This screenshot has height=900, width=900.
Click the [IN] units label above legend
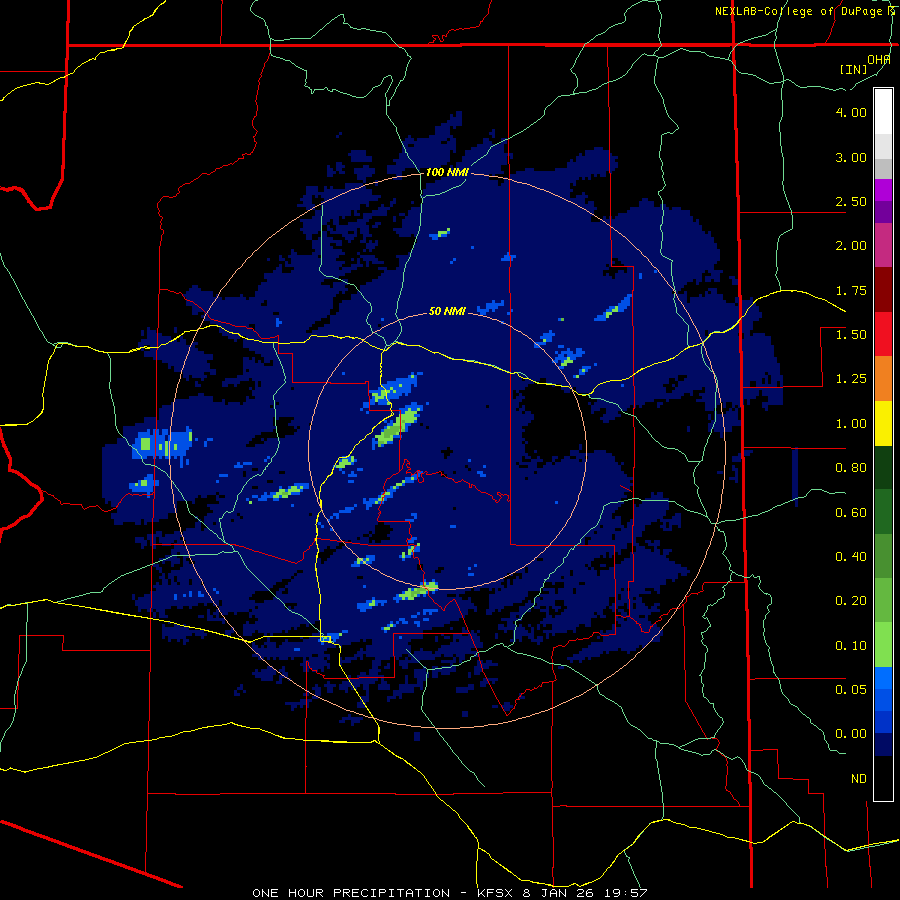point(854,69)
